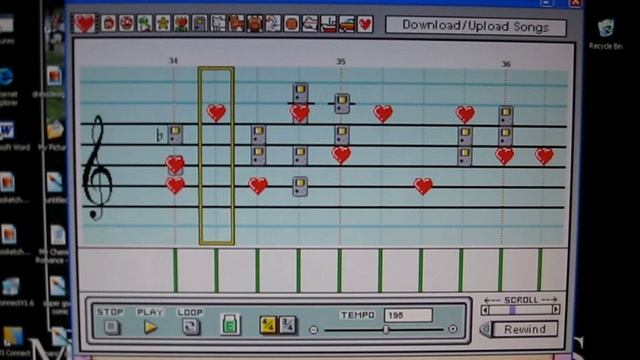Open the Recycle Bin desktop icon
Viewport: 640px width, 360px height.
click(606, 33)
